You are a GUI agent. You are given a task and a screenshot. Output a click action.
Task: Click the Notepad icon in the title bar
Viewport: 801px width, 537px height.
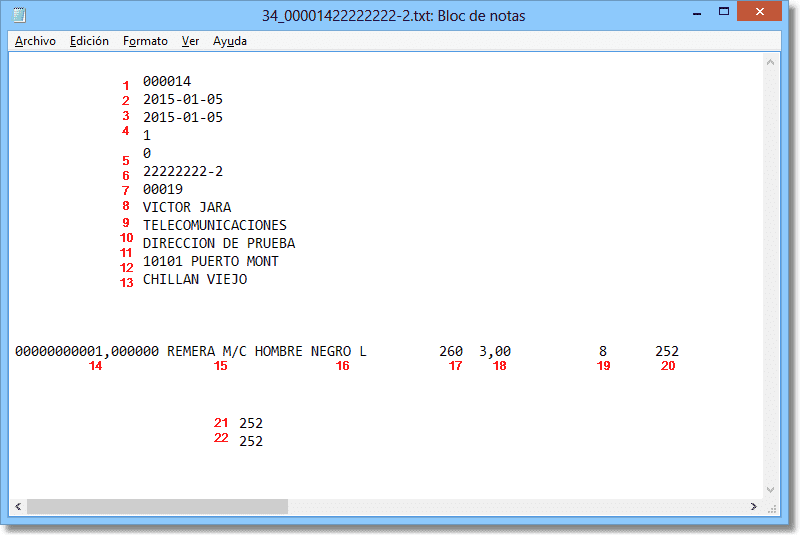pos(19,15)
